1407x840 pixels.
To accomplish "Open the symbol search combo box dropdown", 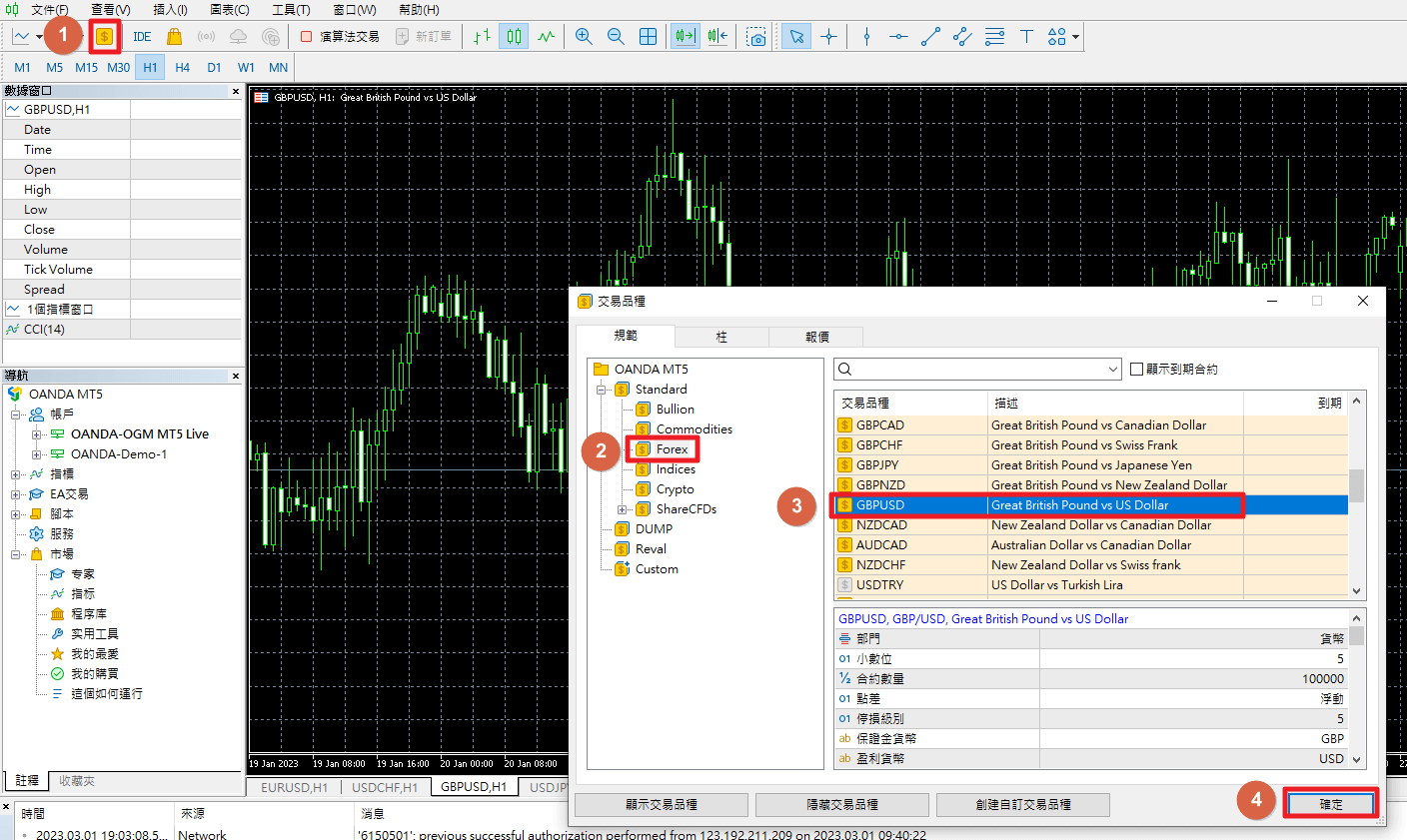I will point(1113,370).
